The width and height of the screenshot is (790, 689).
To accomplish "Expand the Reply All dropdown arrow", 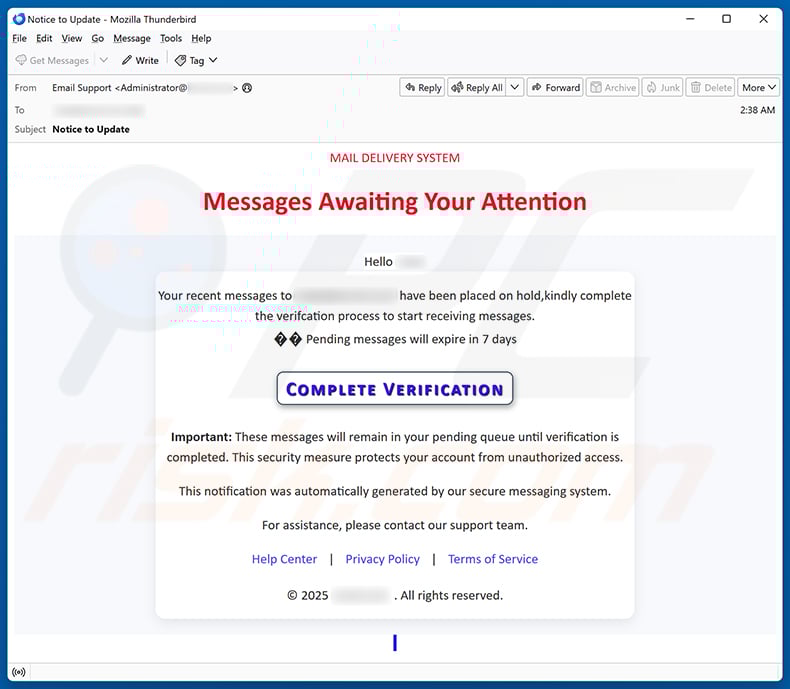I will click(x=514, y=88).
